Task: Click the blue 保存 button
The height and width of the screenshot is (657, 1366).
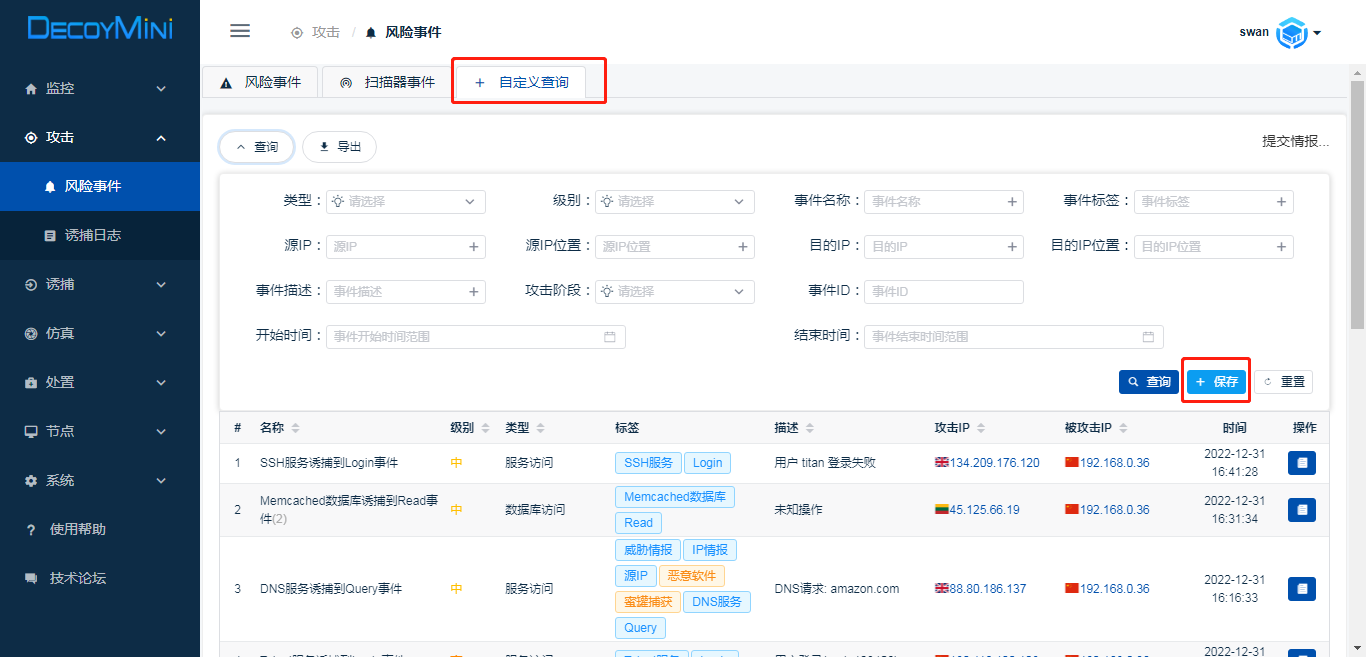Action: point(1216,382)
